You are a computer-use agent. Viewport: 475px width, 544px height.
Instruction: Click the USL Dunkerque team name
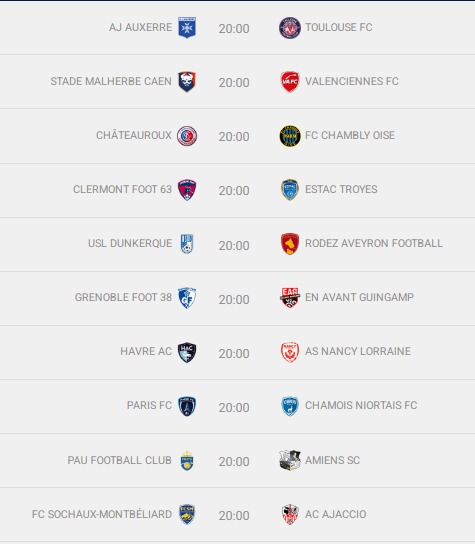130,243
